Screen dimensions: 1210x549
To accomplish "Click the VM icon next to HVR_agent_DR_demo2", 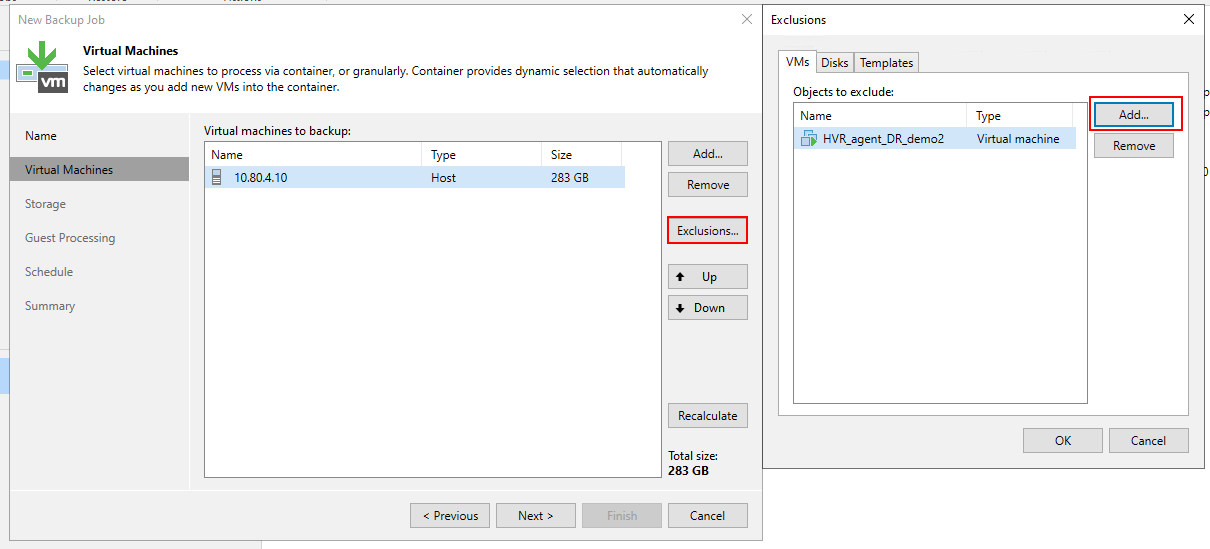I will (x=808, y=139).
